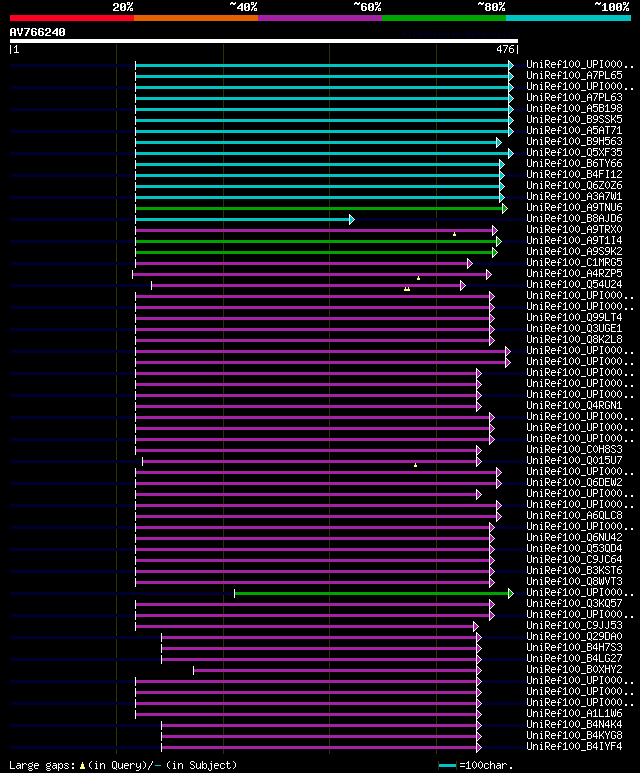The image size is (640, 773).
Task: Select the UniRef100_B9SSK5 label
Action: pyautogui.click(x=574, y=119)
